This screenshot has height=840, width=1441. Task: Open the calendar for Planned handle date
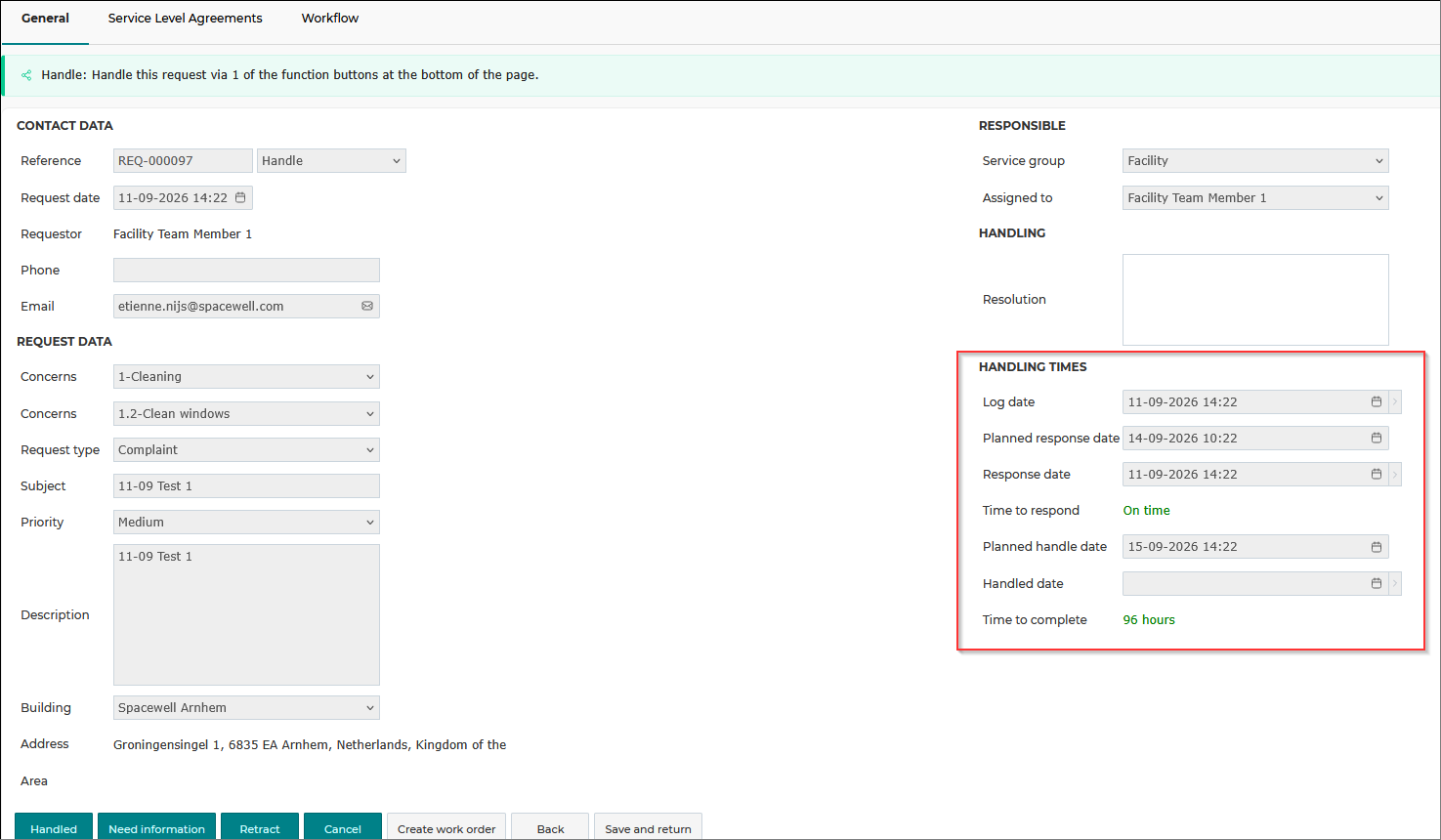click(1377, 547)
